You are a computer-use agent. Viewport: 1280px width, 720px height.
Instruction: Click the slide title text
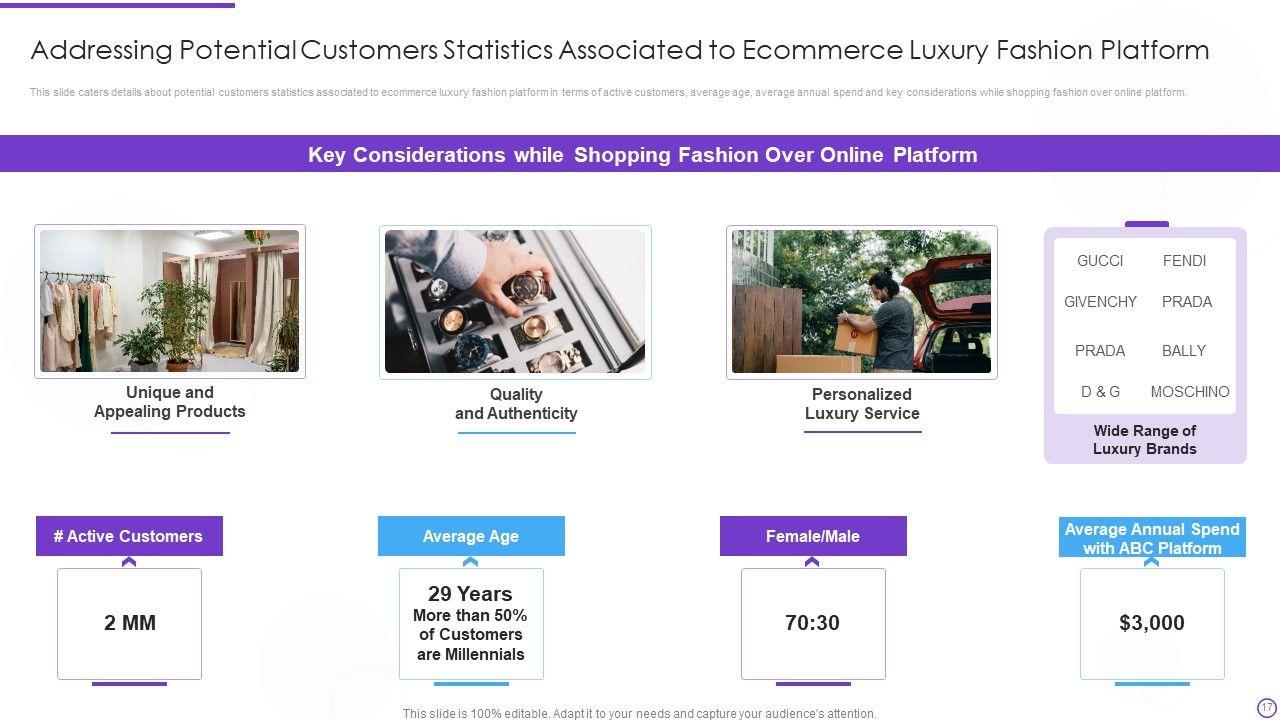(620, 50)
